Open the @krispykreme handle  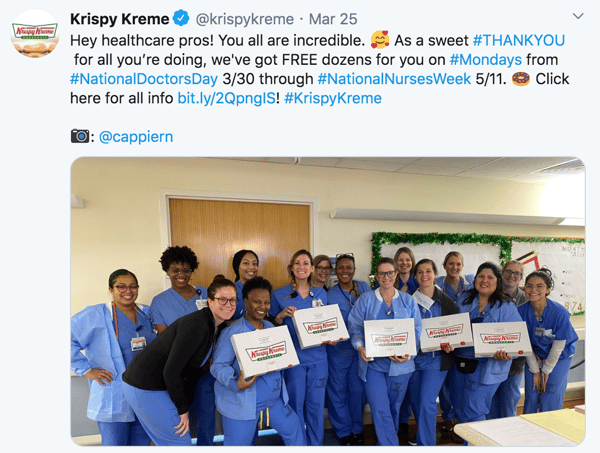245,19
